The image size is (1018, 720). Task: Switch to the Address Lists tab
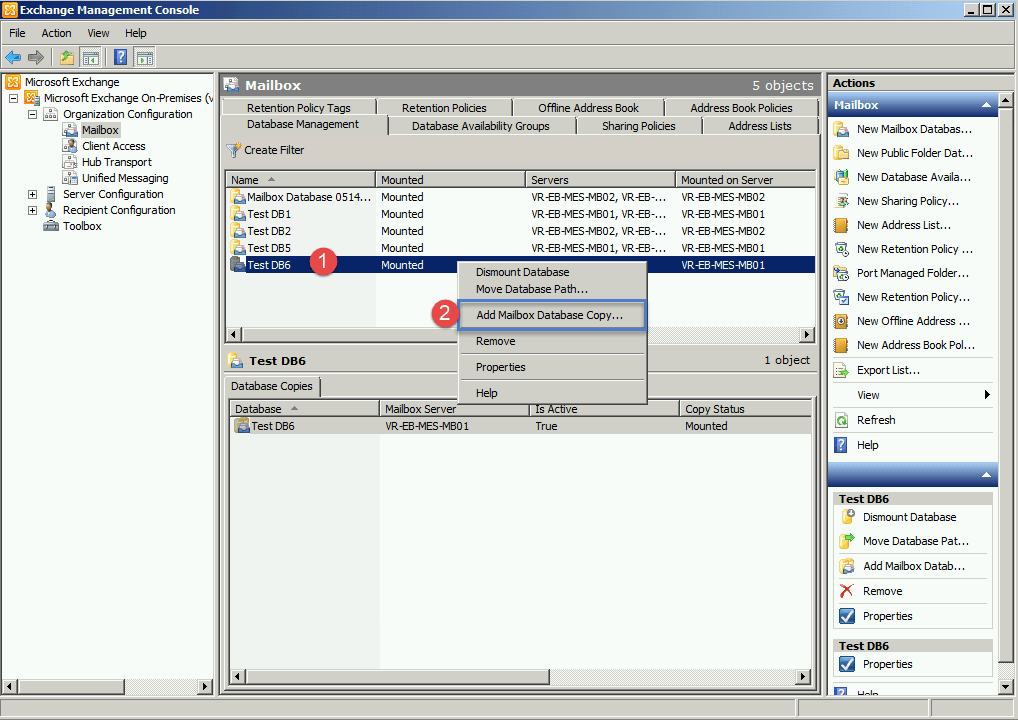pyautogui.click(x=760, y=126)
